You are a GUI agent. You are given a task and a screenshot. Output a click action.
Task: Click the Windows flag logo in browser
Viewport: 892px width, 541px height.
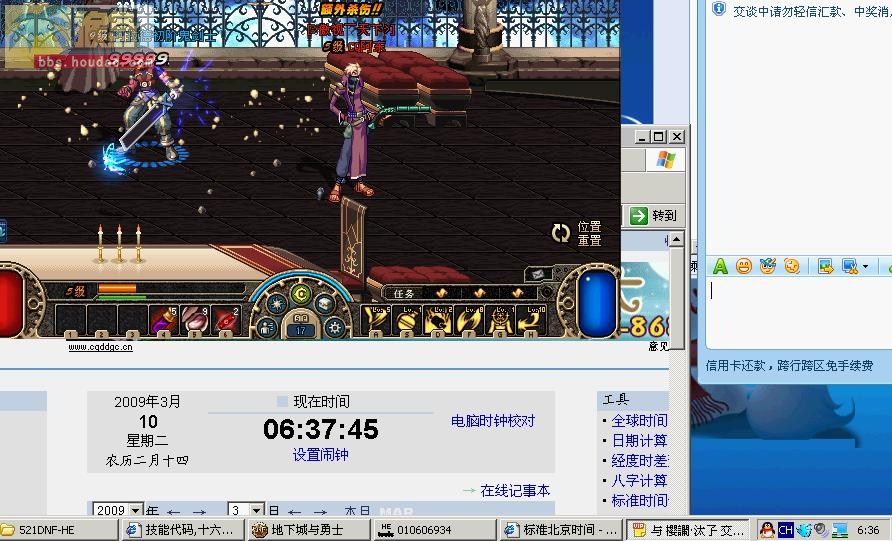[666, 160]
